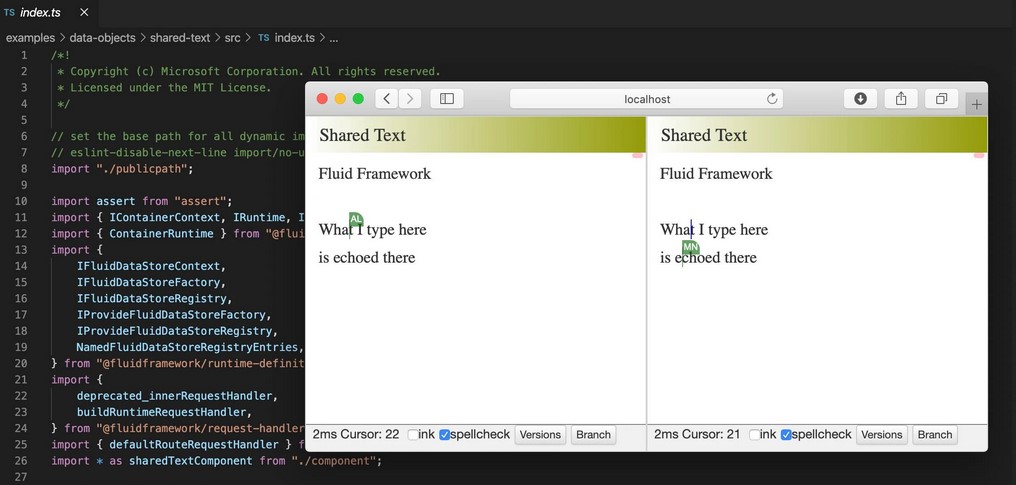
Task: Go forward in Safari history
Action: click(410, 98)
